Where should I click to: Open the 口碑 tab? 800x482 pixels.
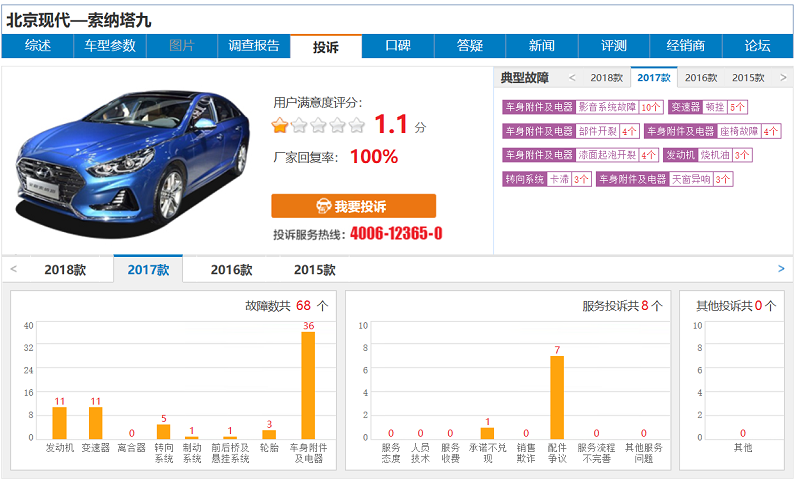click(x=398, y=46)
